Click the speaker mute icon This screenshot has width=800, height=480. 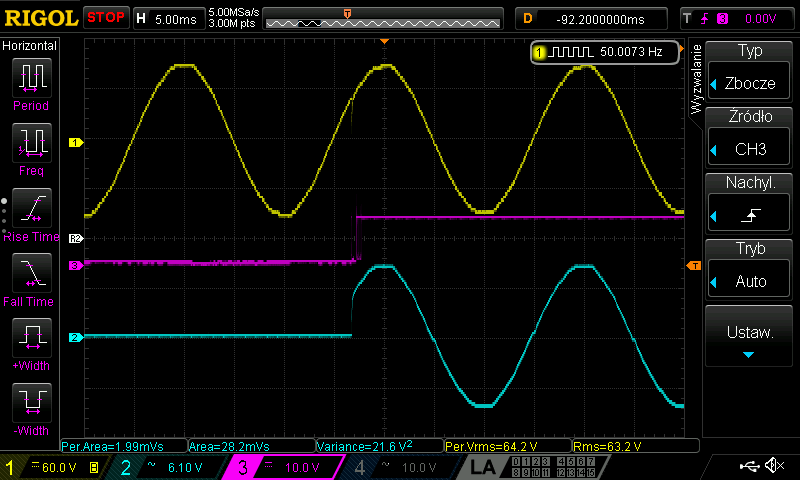(x=774, y=466)
